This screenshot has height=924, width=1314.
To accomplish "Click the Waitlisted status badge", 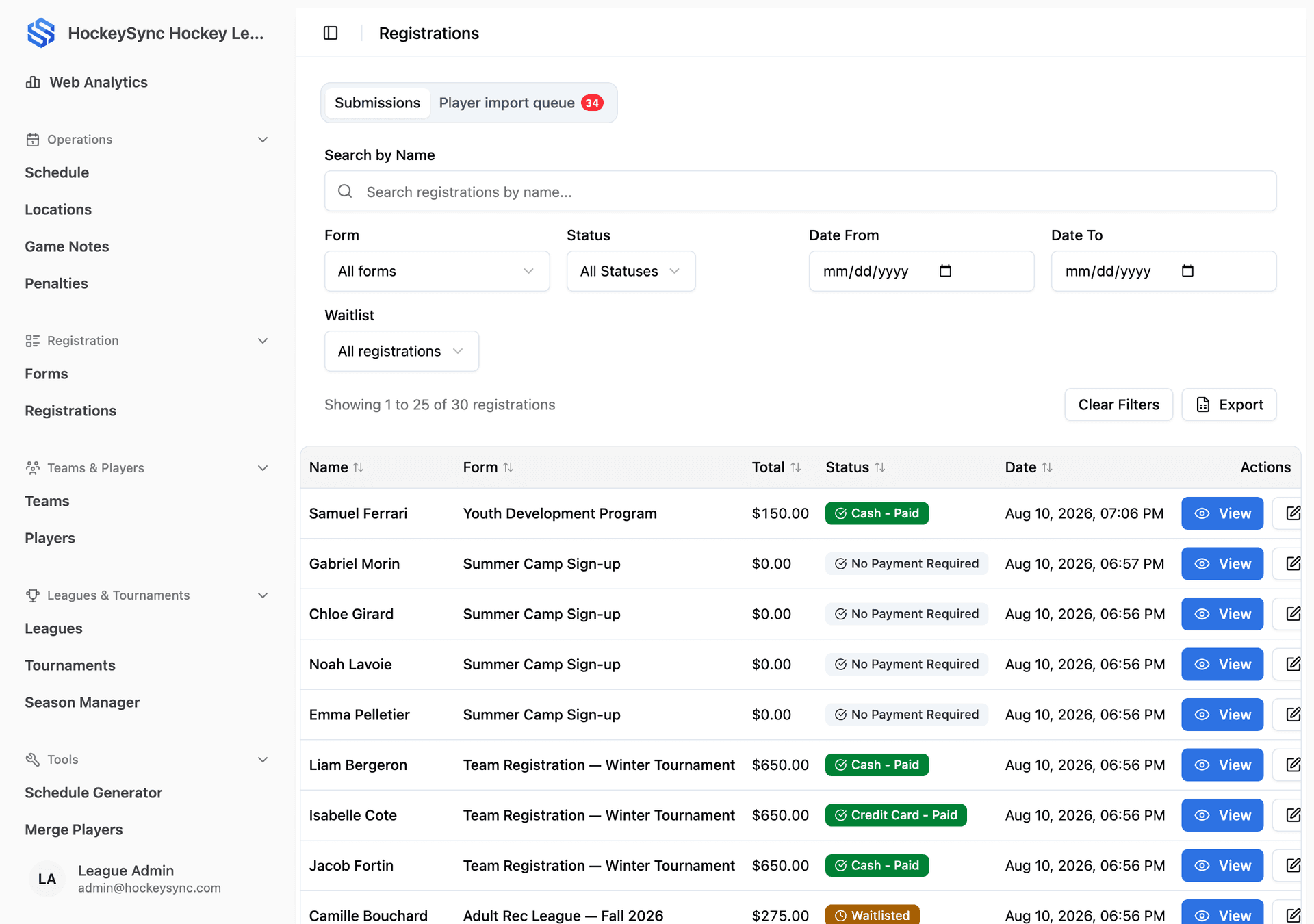I will [873, 915].
